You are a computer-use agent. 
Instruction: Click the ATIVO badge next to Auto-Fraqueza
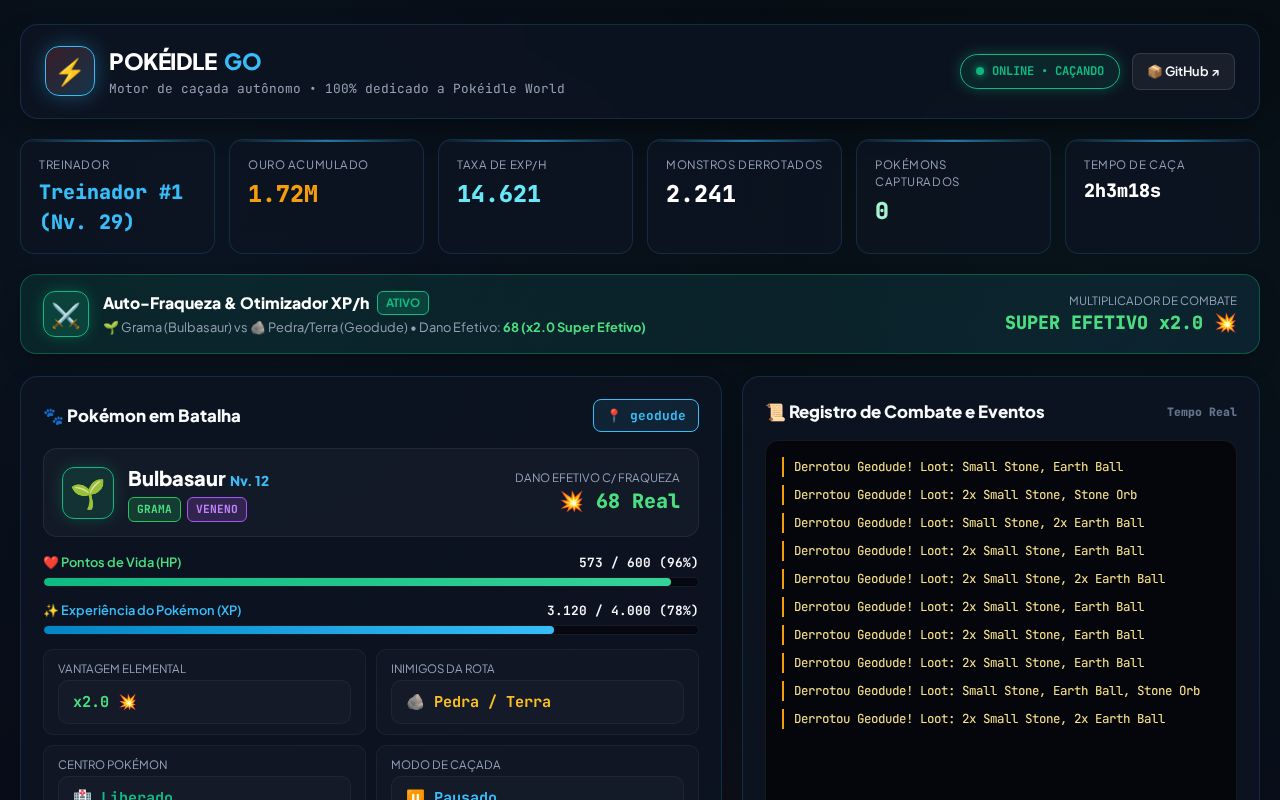point(403,303)
